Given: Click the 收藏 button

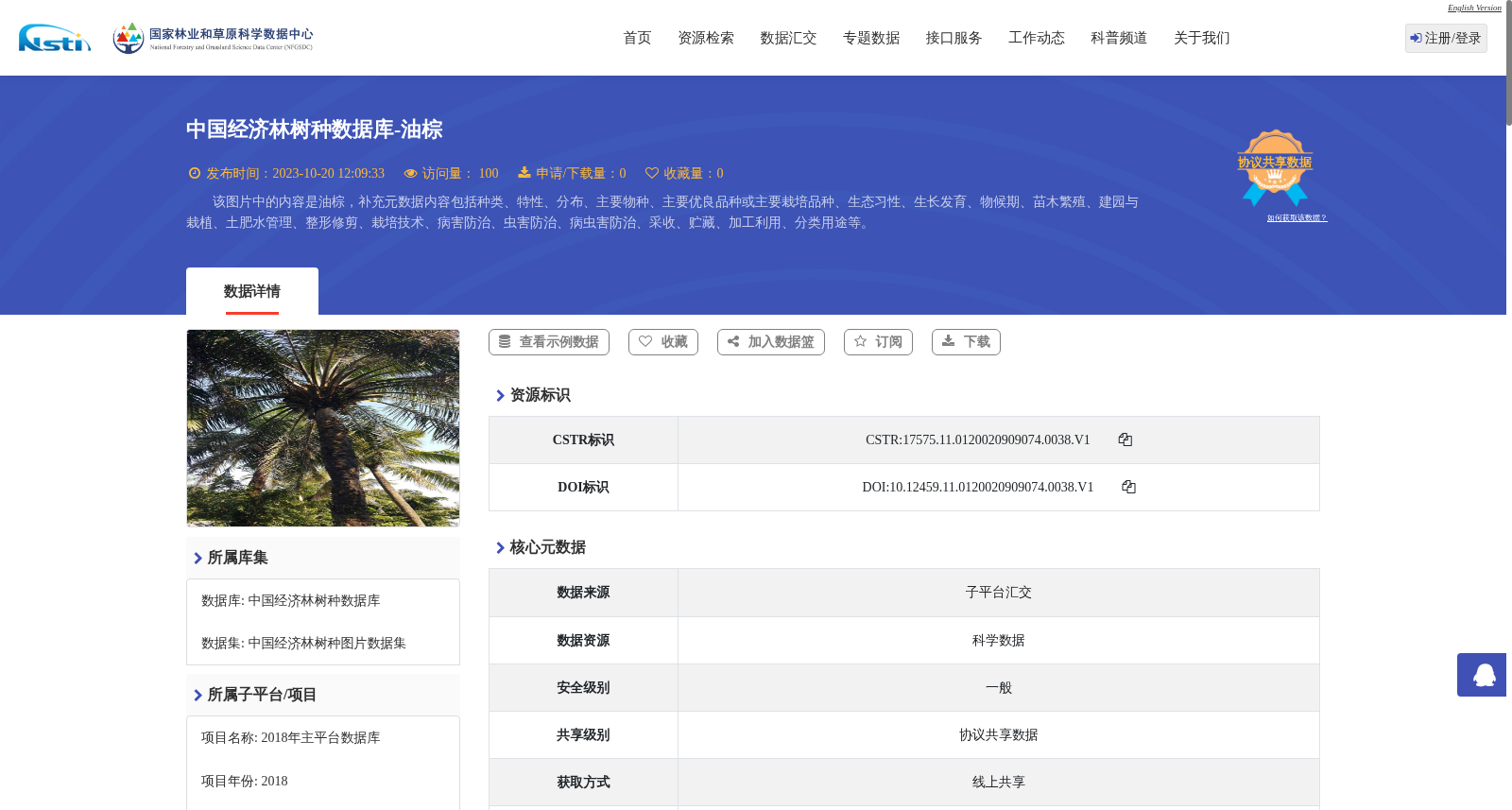Looking at the screenshot, I should [663, 342].
